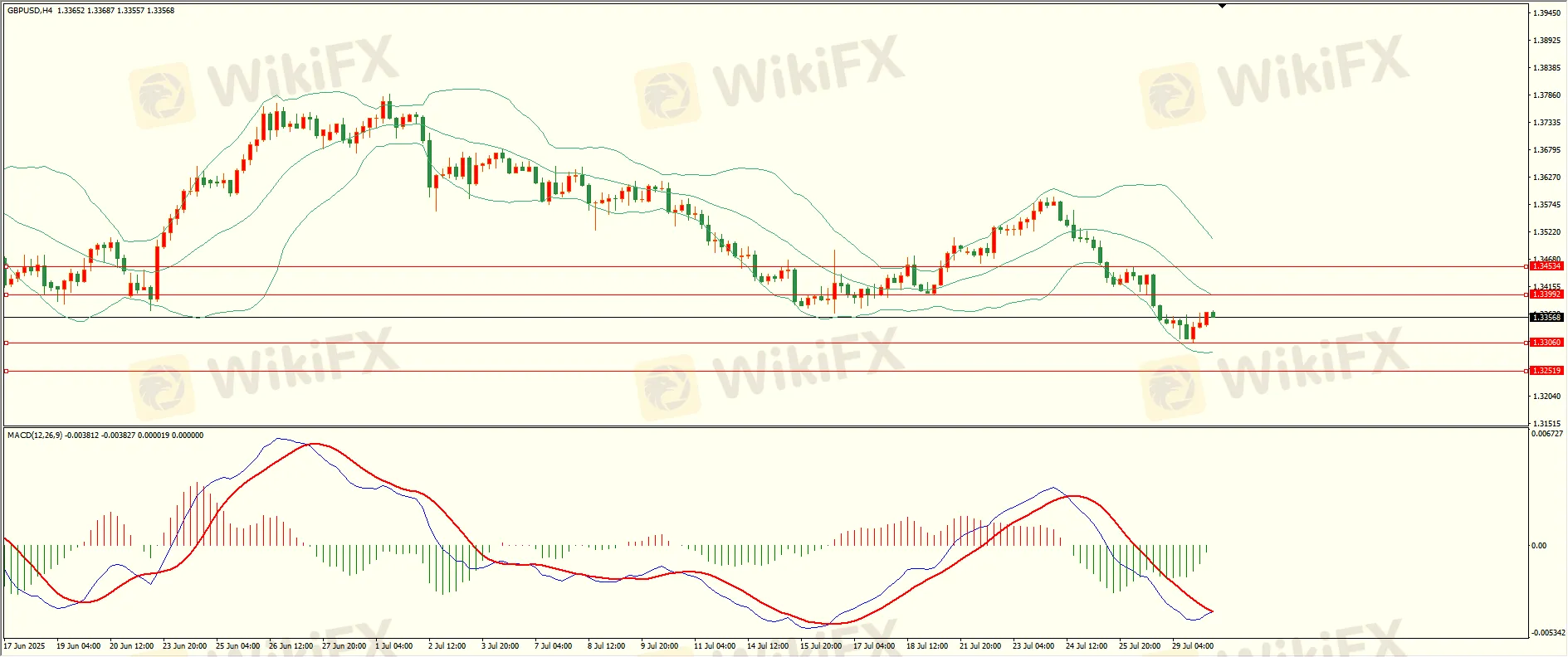Image resolution: width=1568 pixels, height=657 pixels.
Task: Click the 27 Jun 20:00 time label
Action: (344, 646)
